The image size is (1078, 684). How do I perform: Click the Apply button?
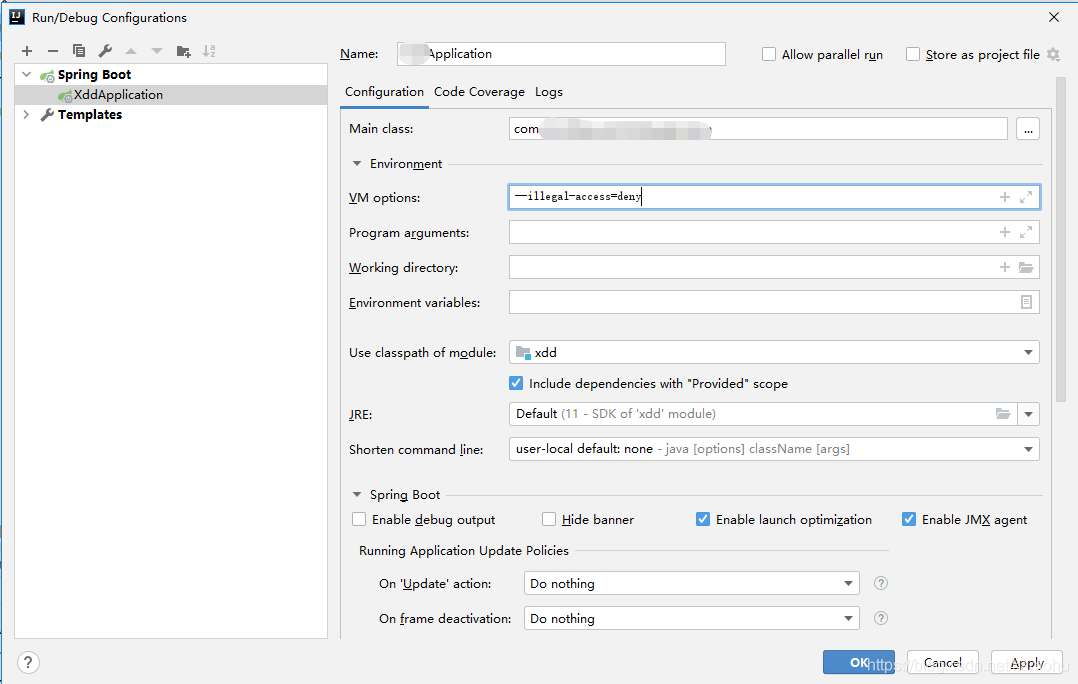(x=1027, y=663)
